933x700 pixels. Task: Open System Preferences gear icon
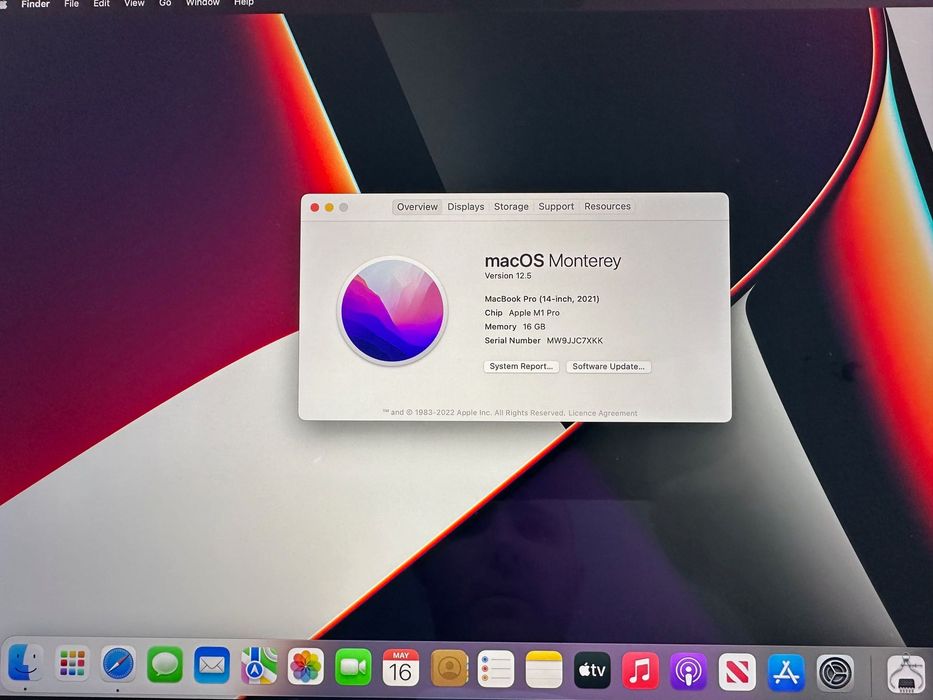(x=835, y=673)
